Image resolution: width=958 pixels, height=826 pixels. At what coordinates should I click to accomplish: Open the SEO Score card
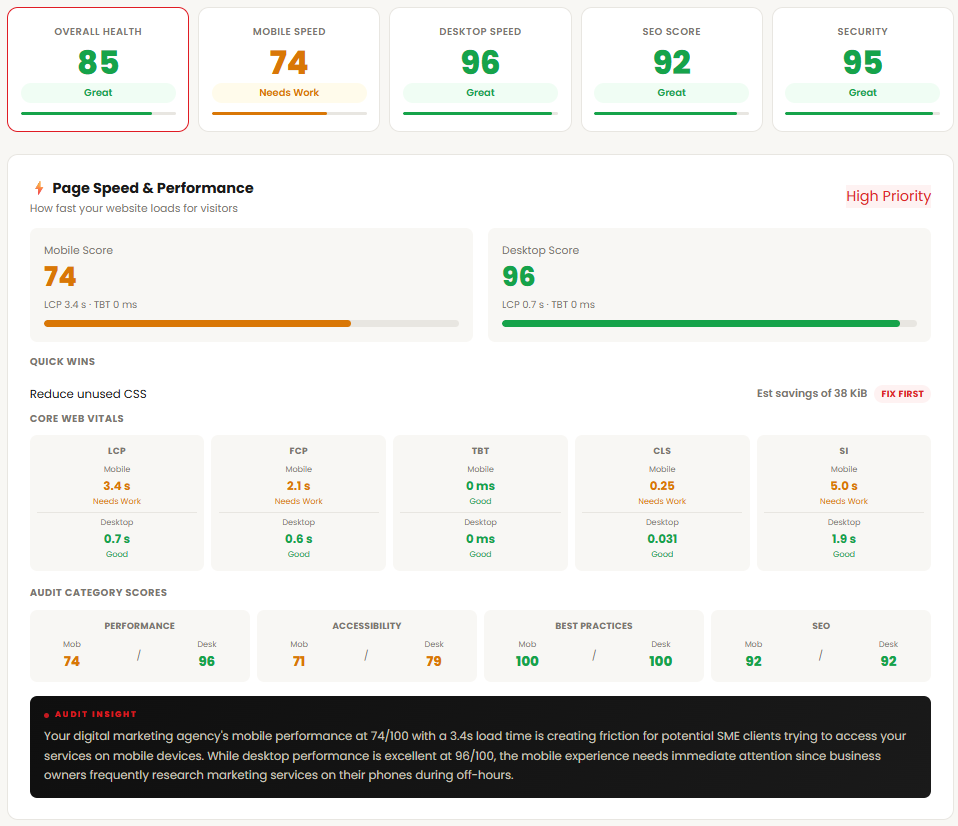point(671,69)
